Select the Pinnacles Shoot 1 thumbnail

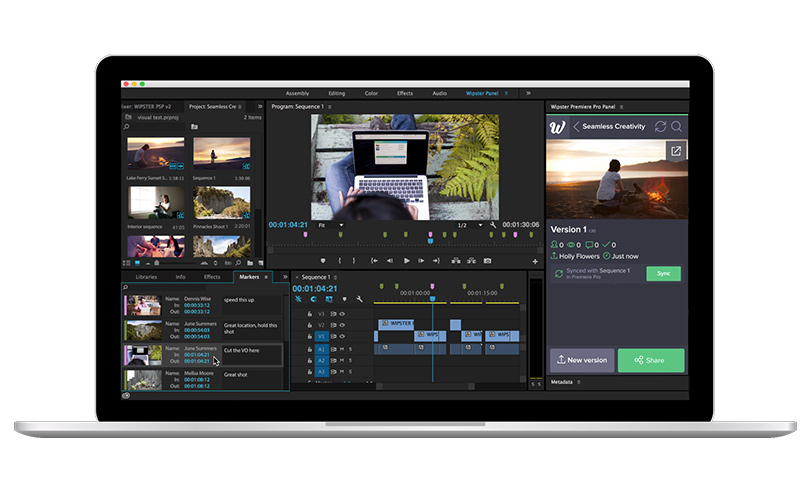[222, 202]
